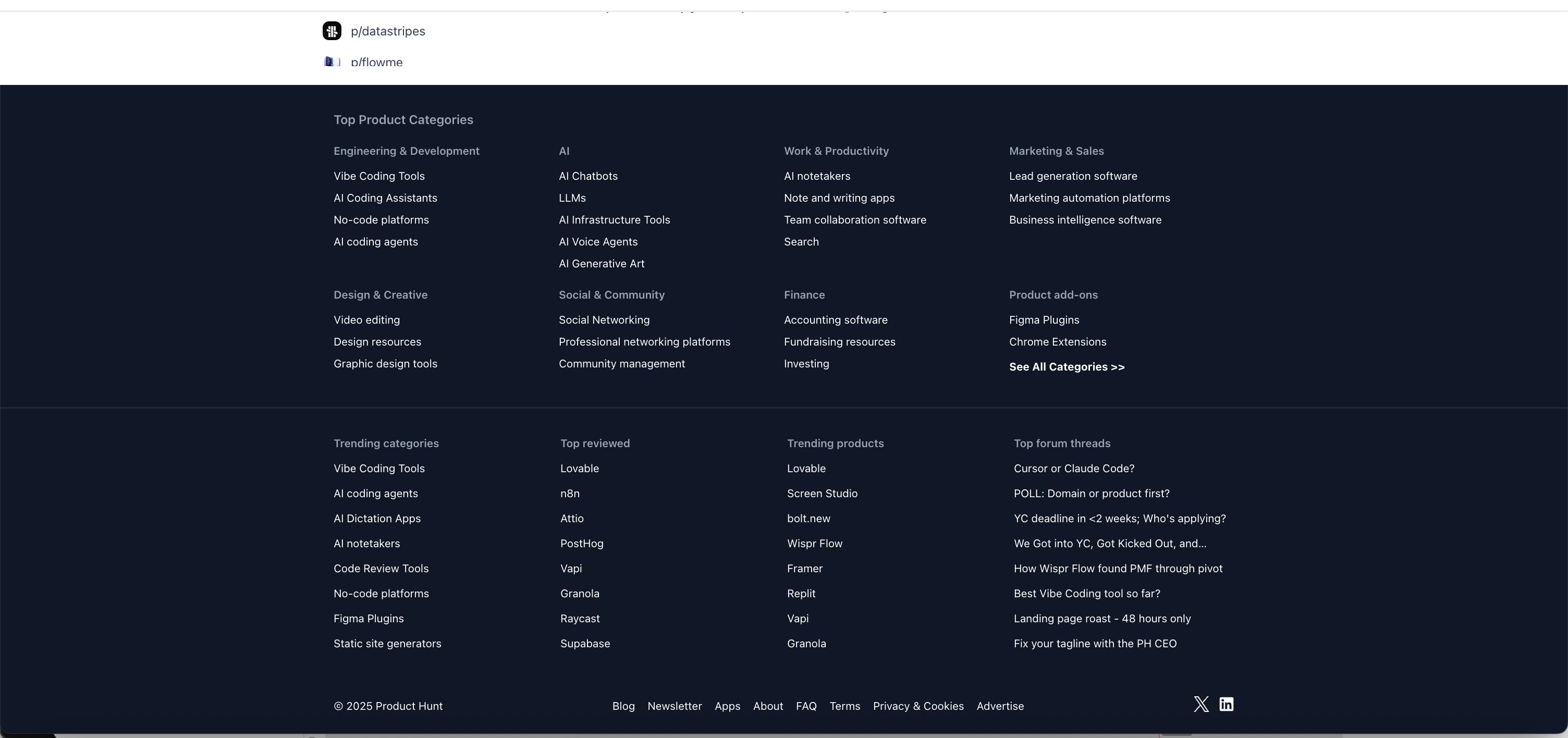
Task: Open the p/datastripes forum link
Action: 388,31
